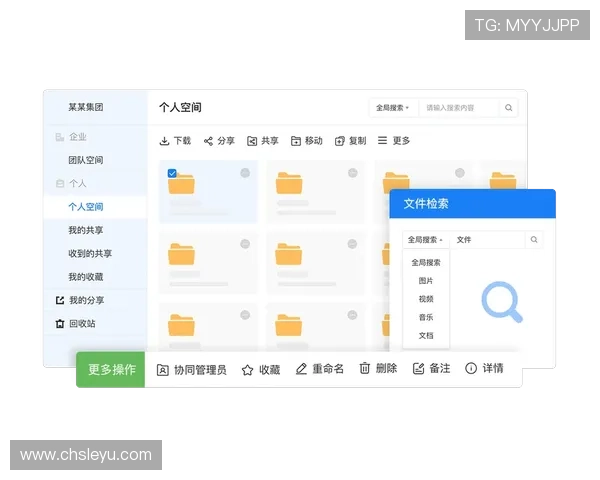Viewport: 600px width, 480px height.
Task: Click the 删除 trash icon
Action: point(365,368)
